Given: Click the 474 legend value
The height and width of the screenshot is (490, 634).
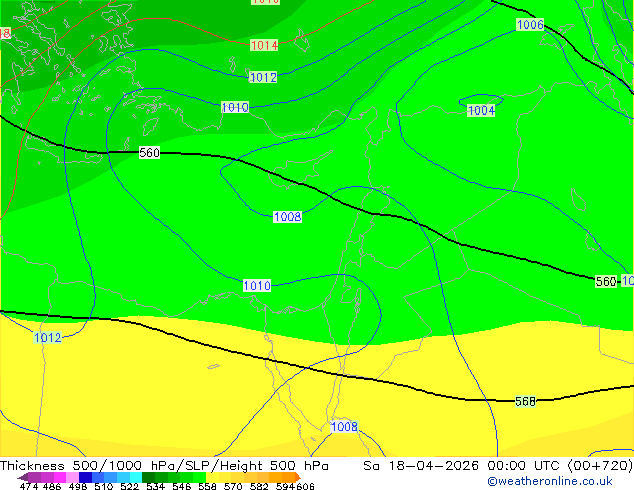Looking at the screenshot, I should coord(29,486).
